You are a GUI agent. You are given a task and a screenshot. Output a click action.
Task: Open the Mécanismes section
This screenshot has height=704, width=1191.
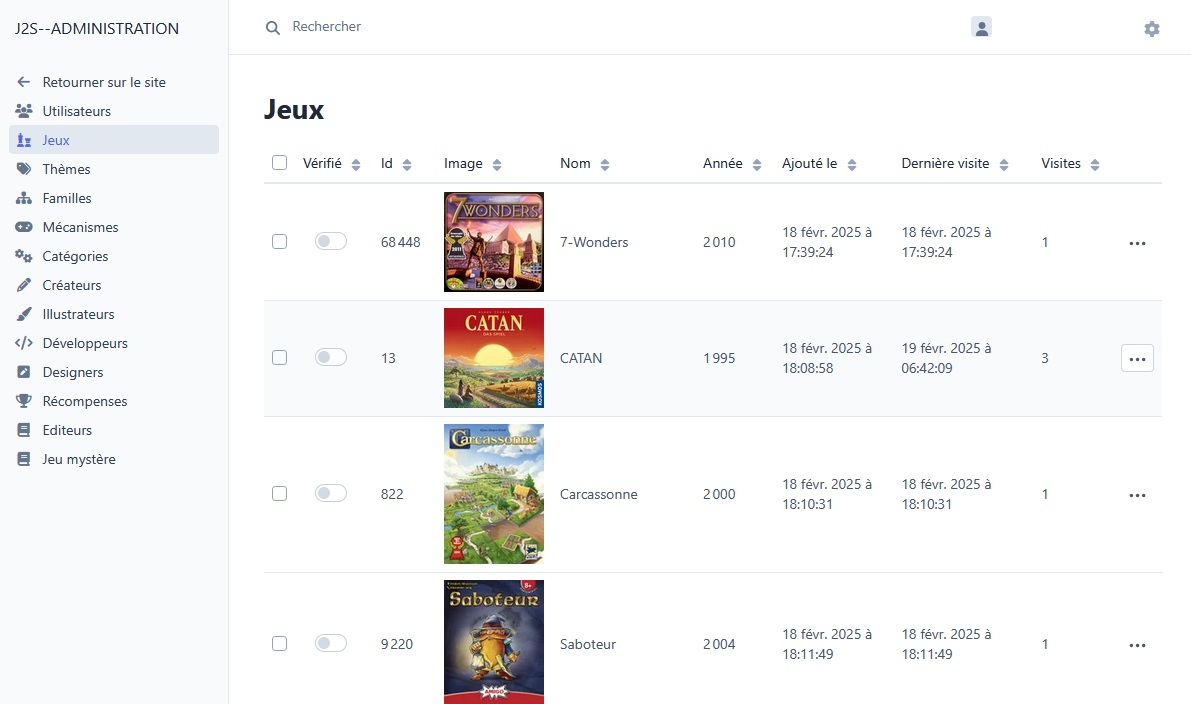[x=23, y=227]
